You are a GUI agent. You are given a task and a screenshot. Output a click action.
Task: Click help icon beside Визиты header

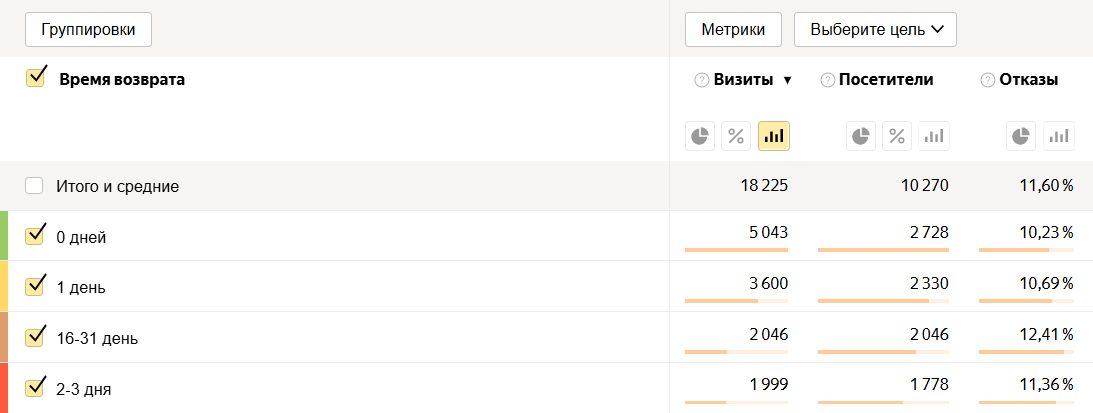click(701, 81)
